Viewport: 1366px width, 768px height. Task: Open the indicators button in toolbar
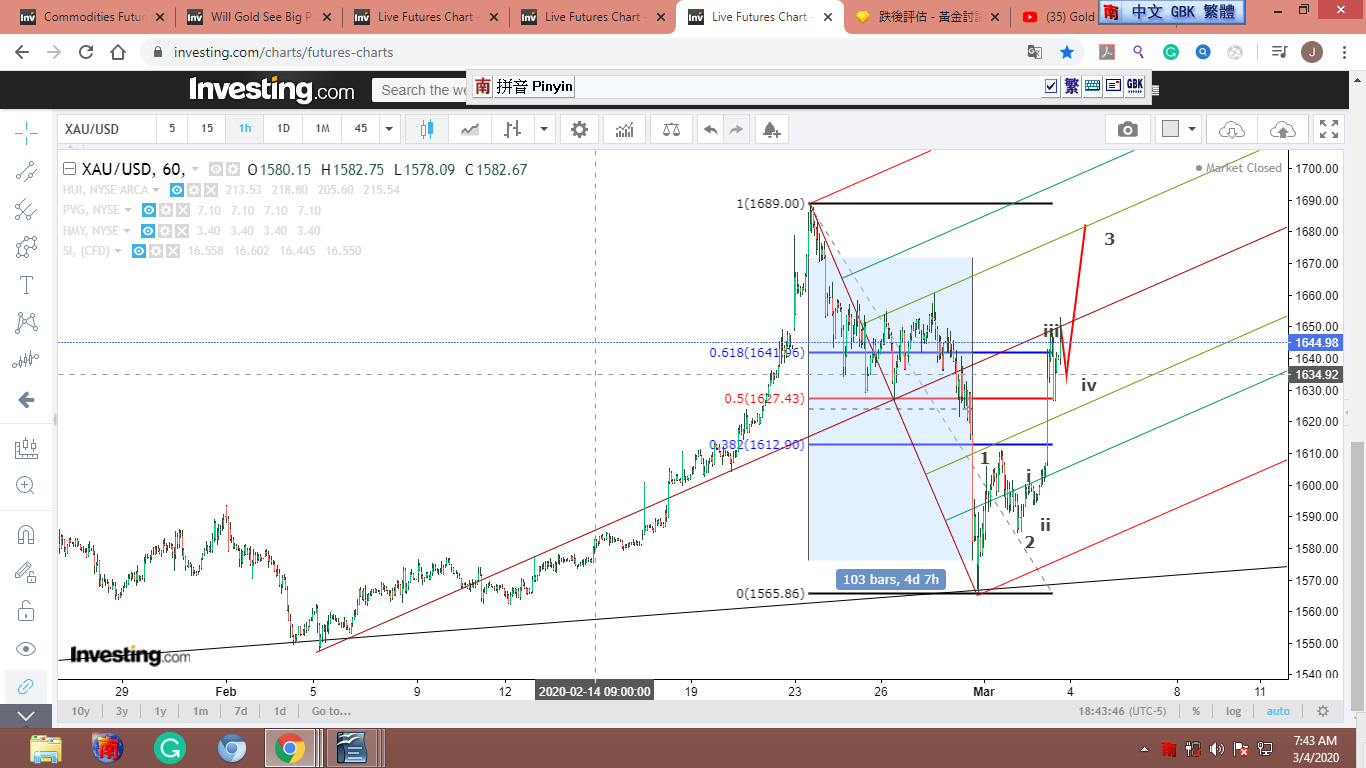pos(624,129)
